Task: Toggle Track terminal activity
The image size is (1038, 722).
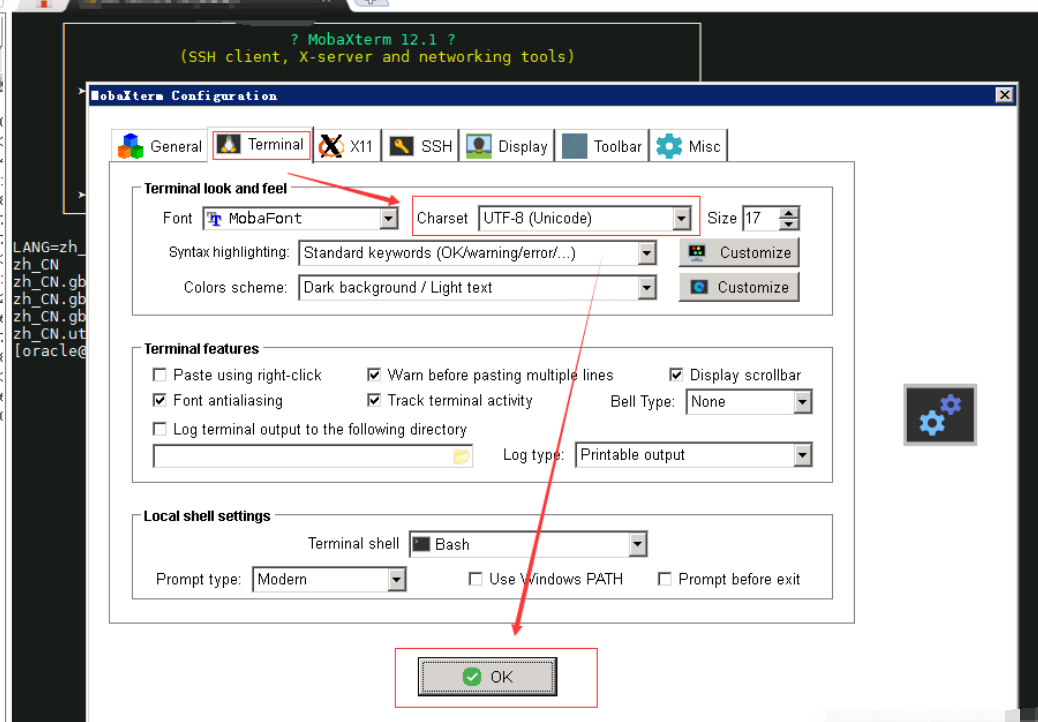Action: coord(374,400)
